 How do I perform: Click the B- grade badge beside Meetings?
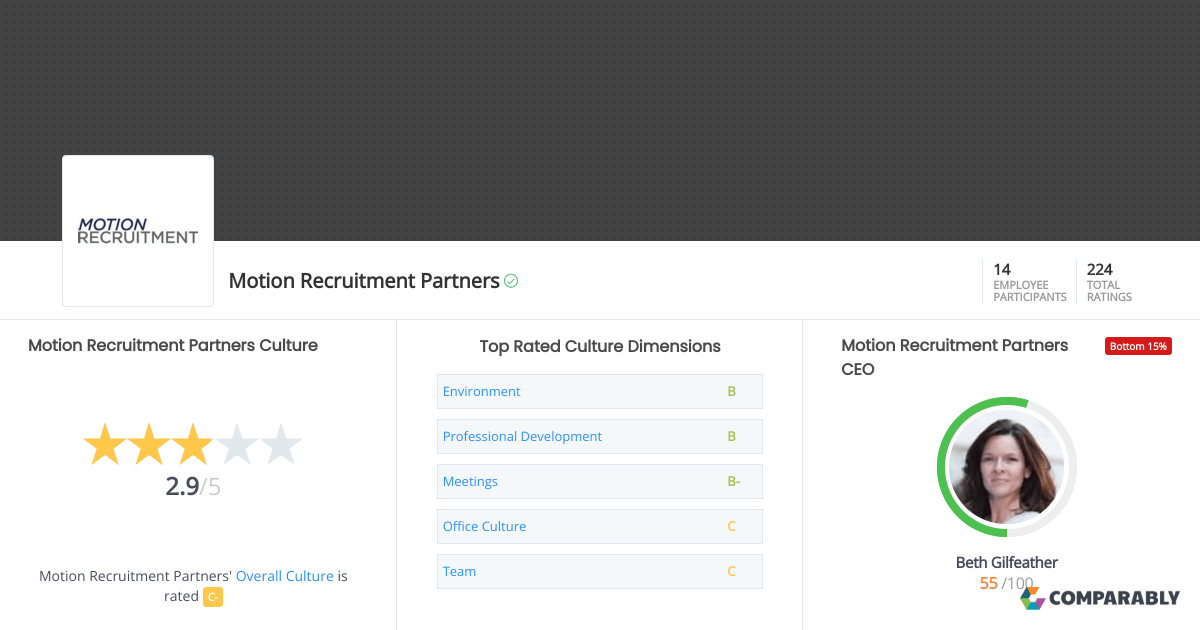[733, 481]
